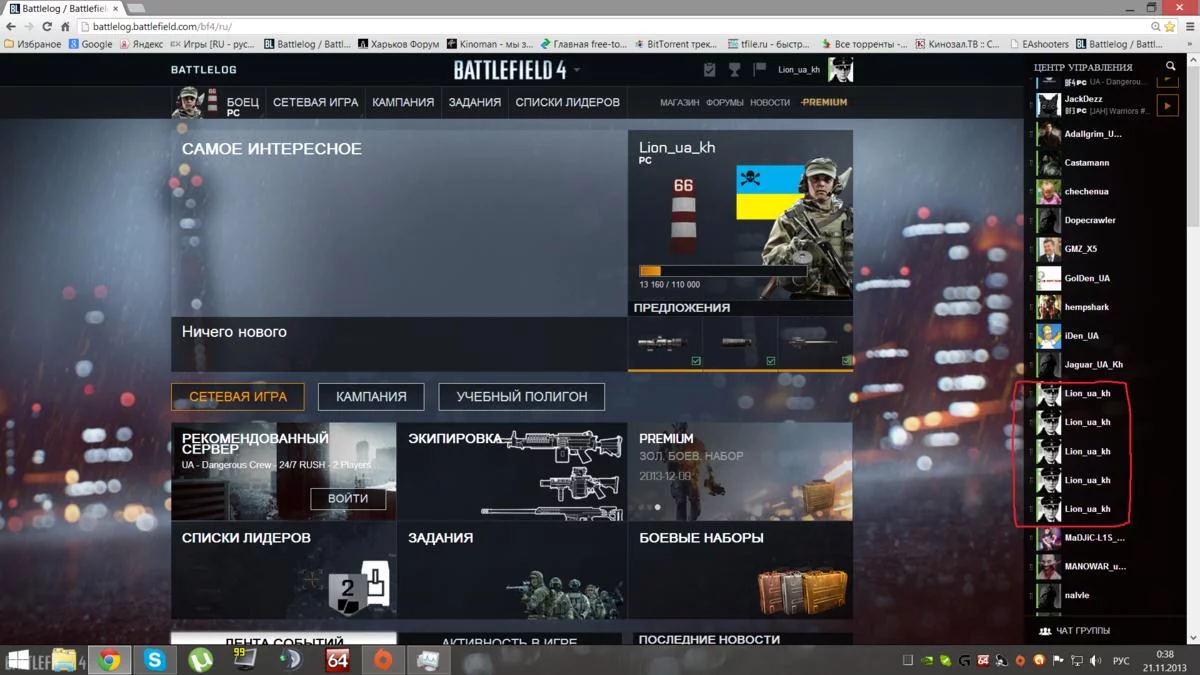Open the СПИСКИ ЛИДЕРОВ tile
Screen dimensions: 1200x675
pyautogui.click(x=284, y=570)
